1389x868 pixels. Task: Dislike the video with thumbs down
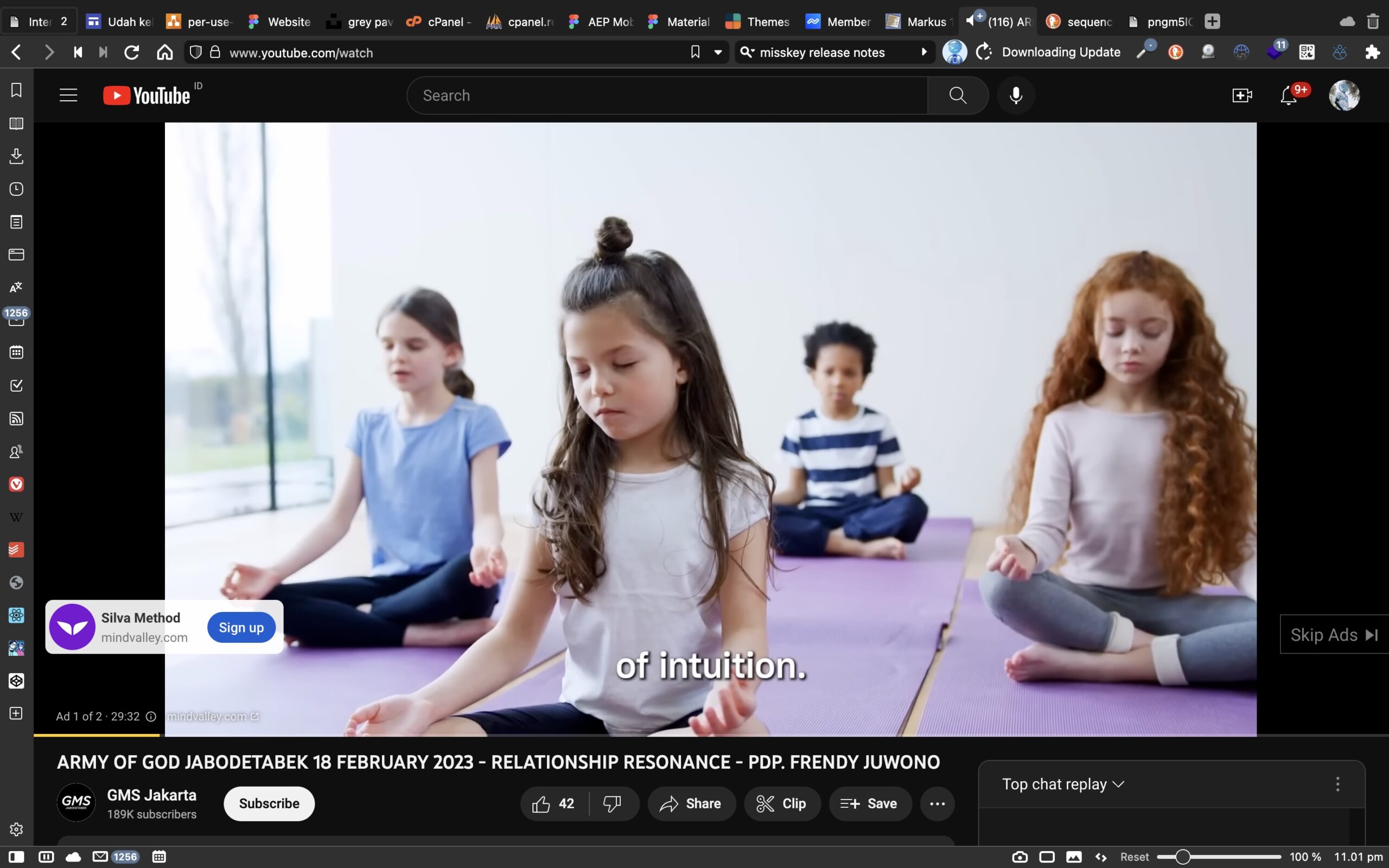pos(613,803)
